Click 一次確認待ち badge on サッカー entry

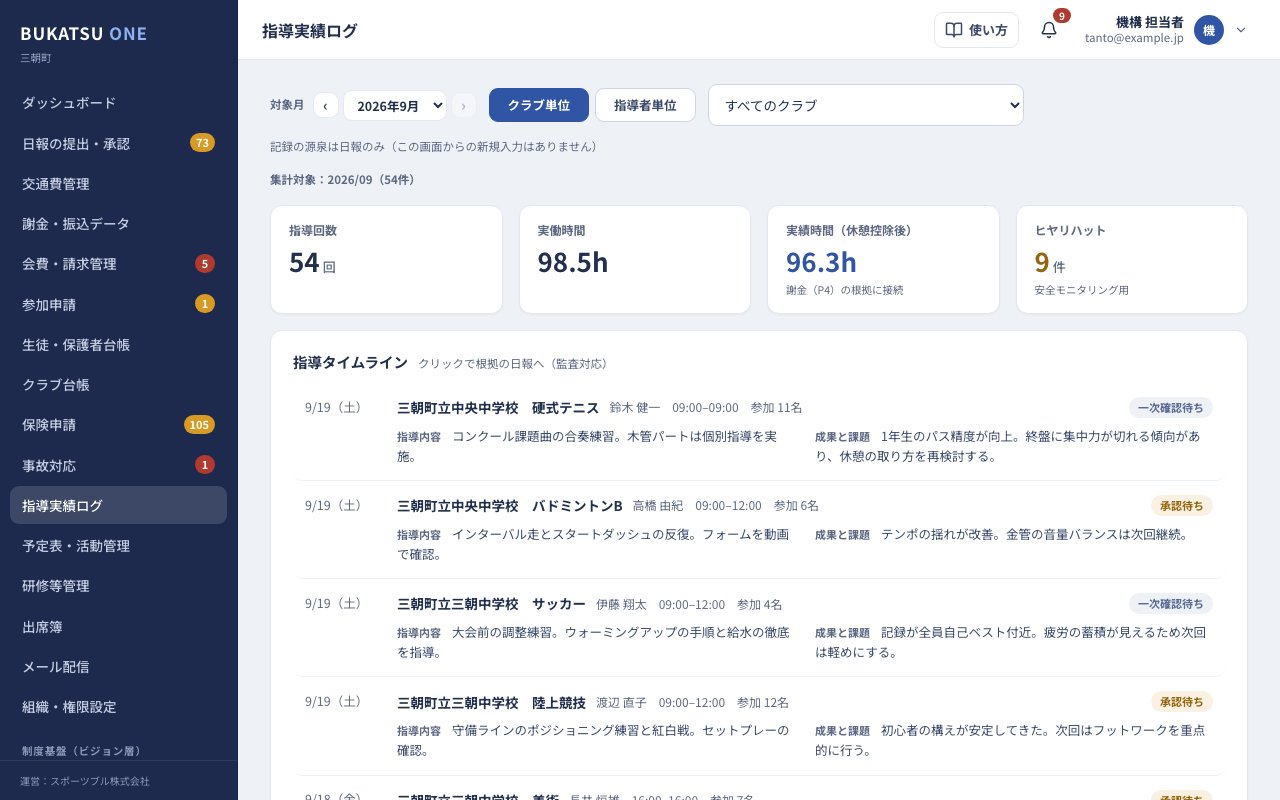click(x=1171, y=604)
